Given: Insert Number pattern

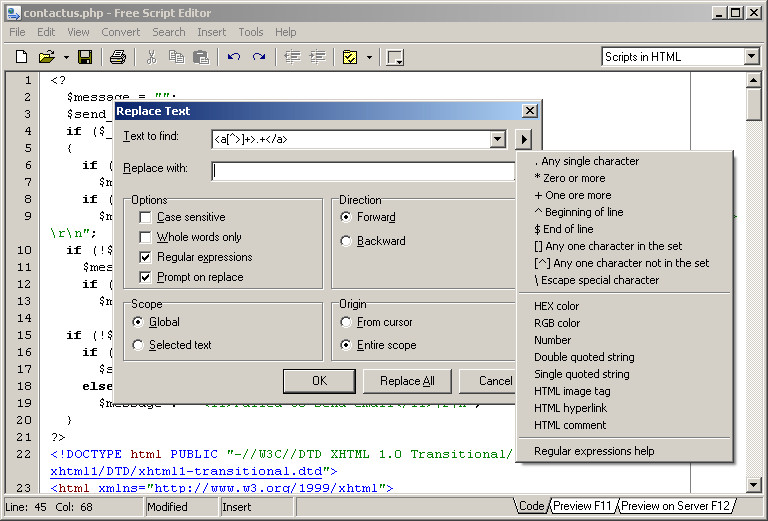Looking at the screenshot, I should (625, 340).
